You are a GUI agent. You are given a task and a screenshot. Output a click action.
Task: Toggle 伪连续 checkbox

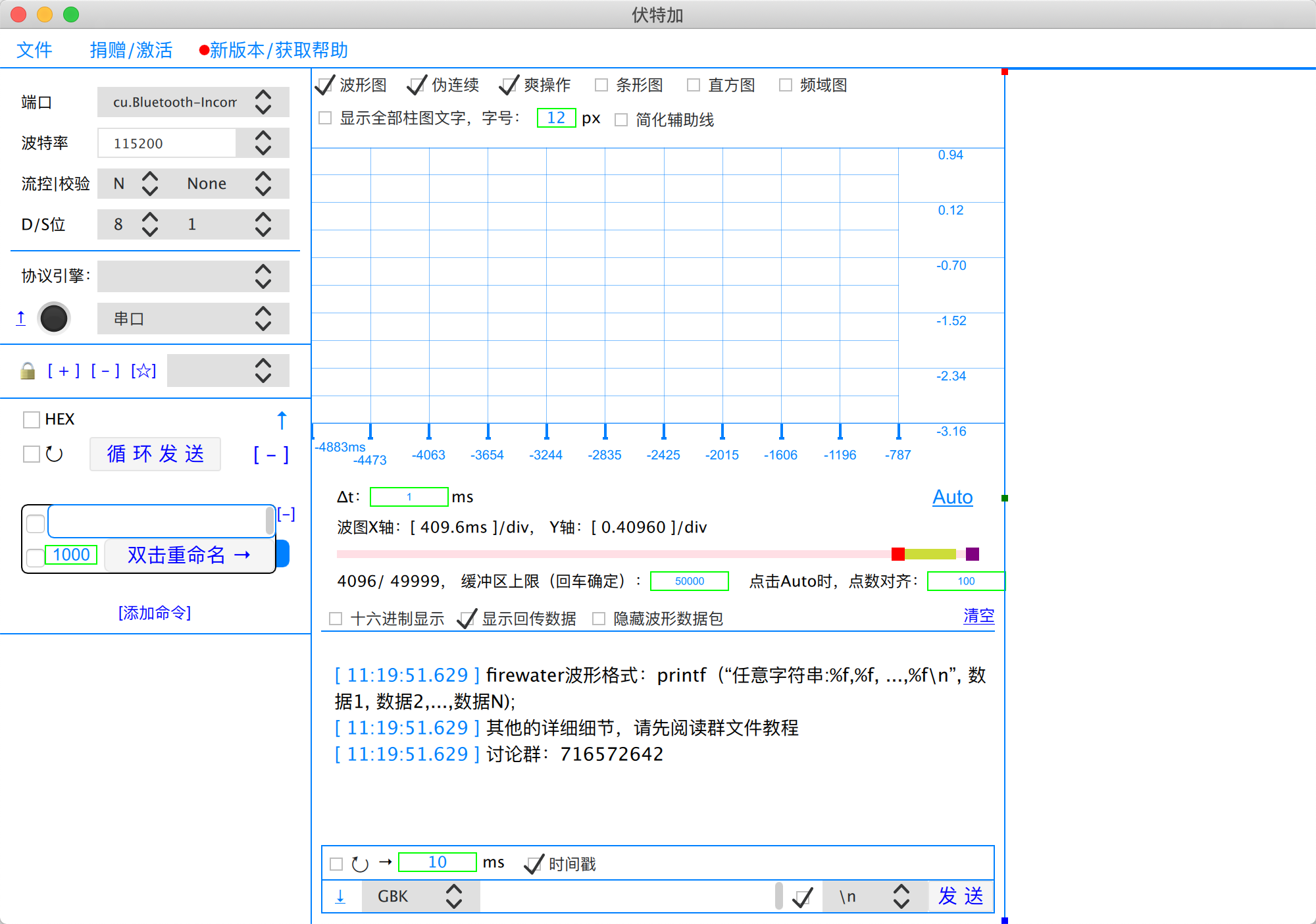pos(417,85)
